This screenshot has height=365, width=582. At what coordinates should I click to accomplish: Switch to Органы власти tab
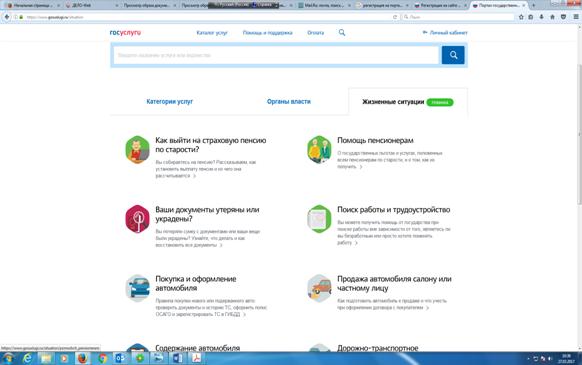click(289, 101)
